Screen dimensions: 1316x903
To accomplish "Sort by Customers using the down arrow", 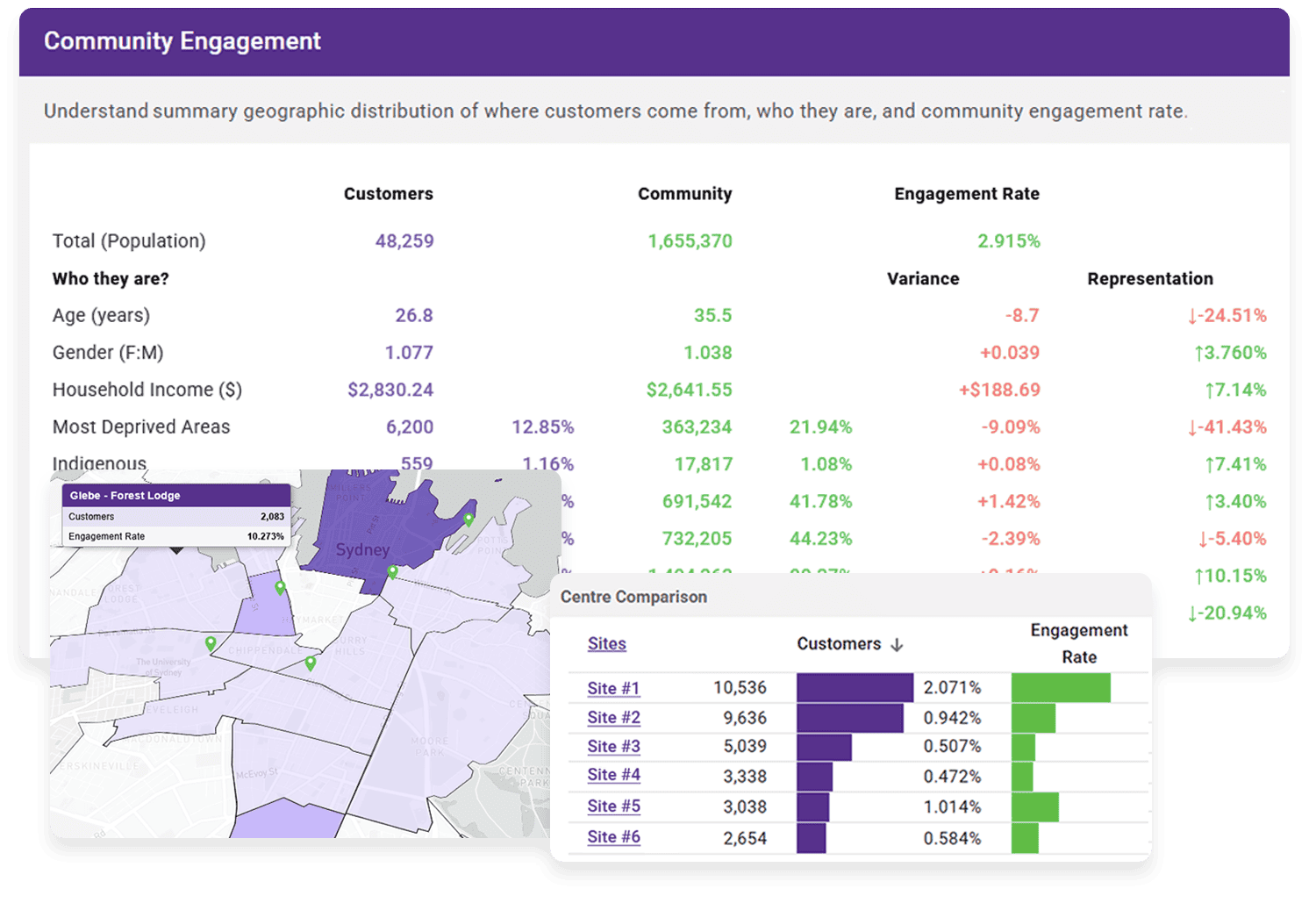I will coord(897,645).
